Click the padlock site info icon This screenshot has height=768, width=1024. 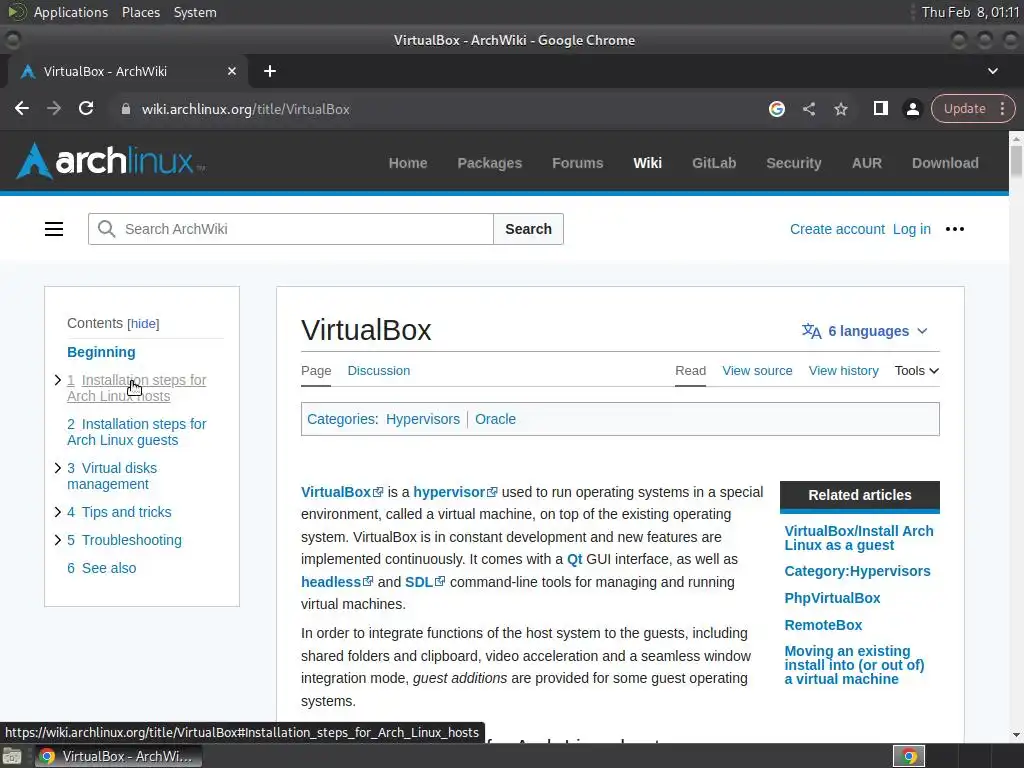[x=126, y=109]
